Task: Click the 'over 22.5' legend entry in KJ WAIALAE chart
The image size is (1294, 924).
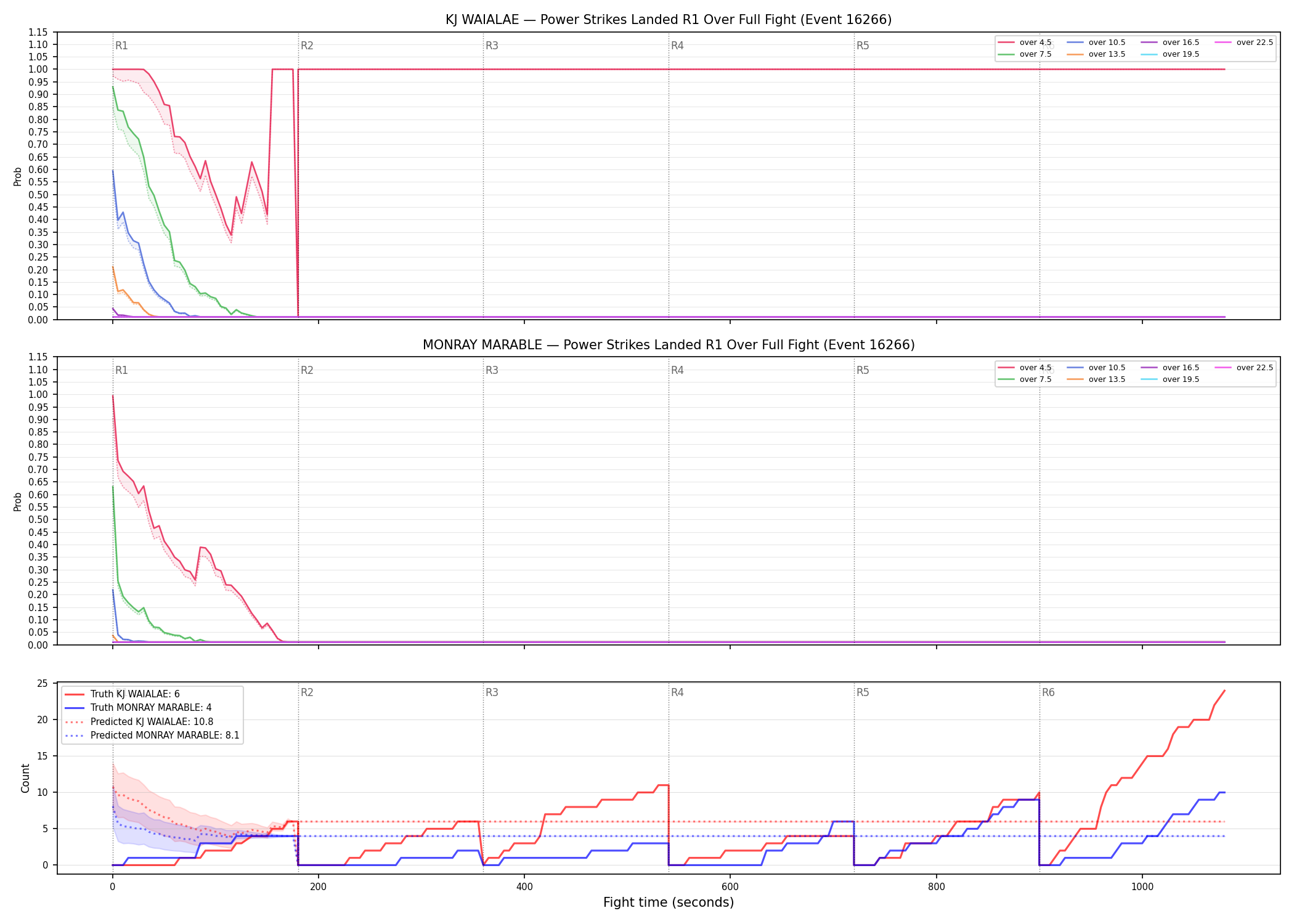Action: pos(1243,43)
